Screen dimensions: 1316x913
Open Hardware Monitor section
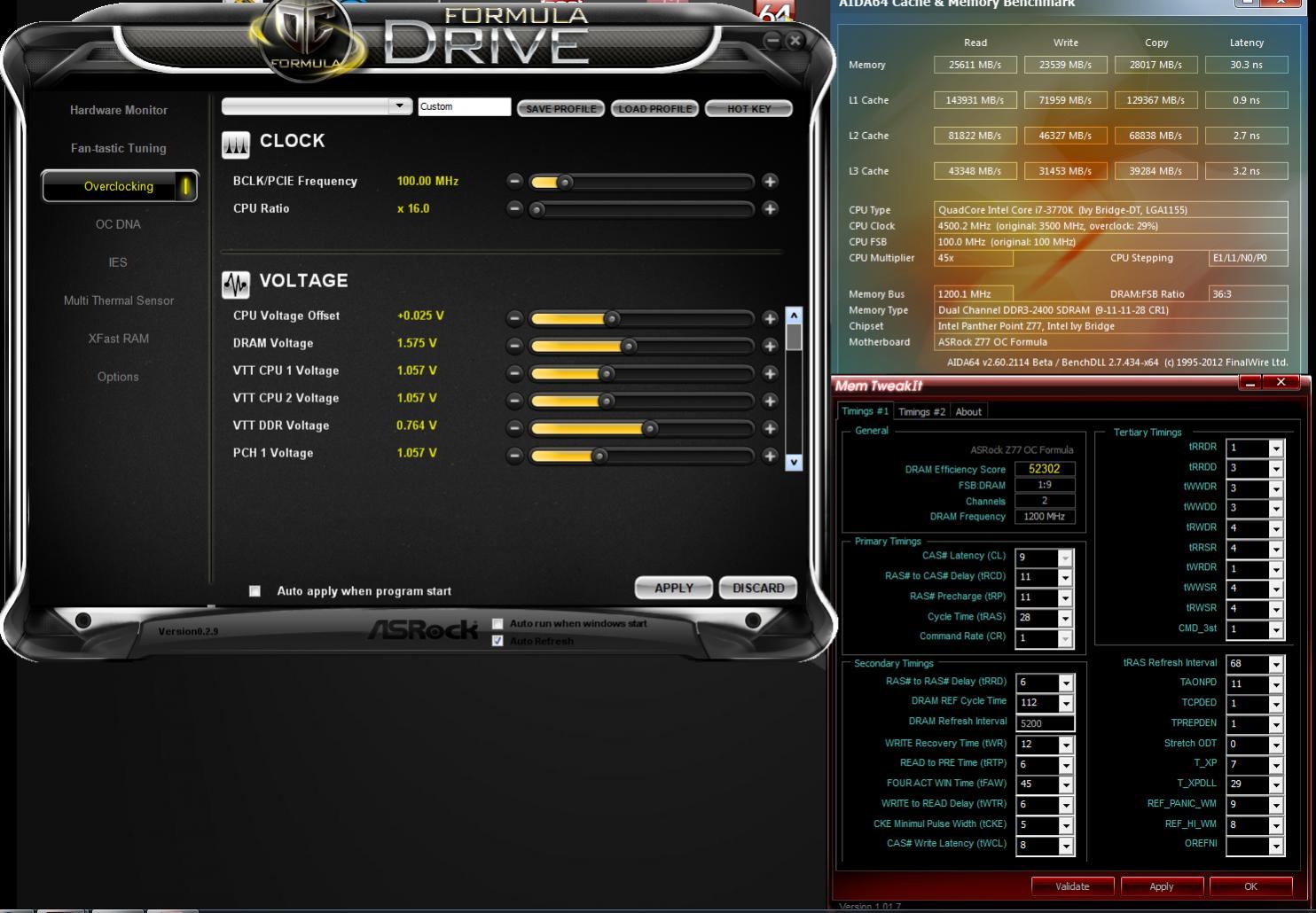point(119,110)
